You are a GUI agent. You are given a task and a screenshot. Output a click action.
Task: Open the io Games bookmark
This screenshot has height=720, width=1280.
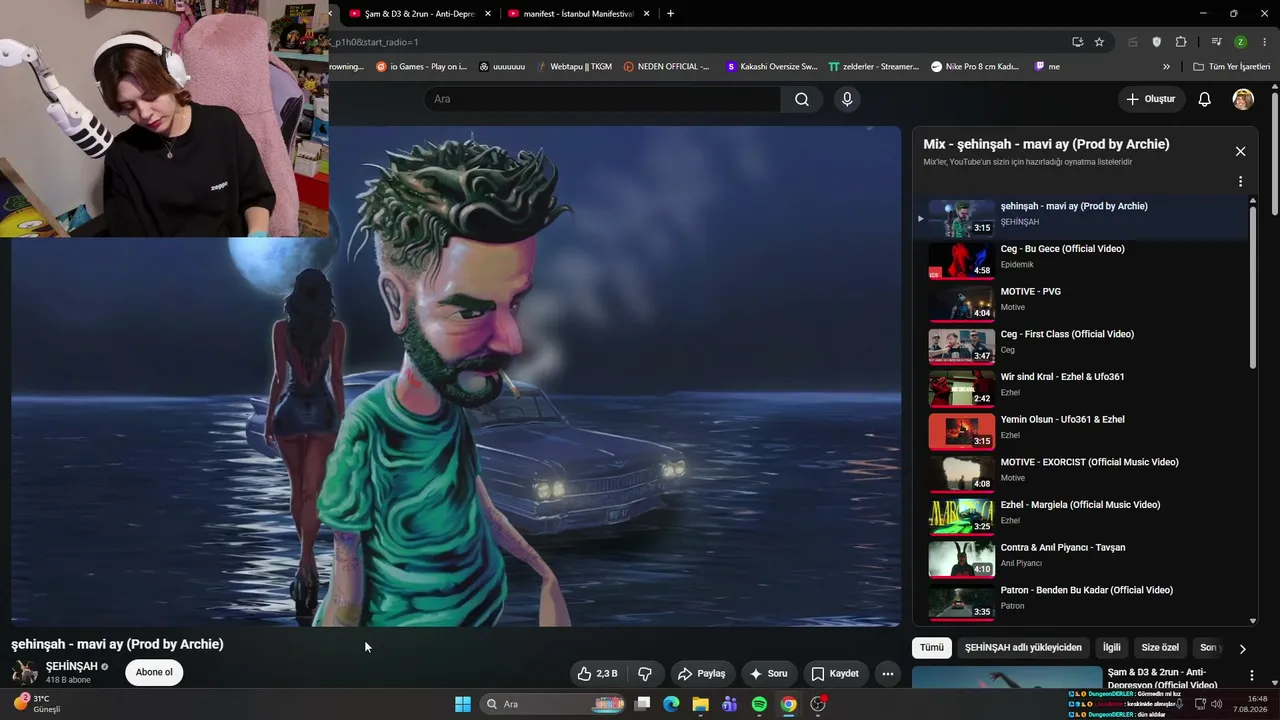tap(421, 67)
